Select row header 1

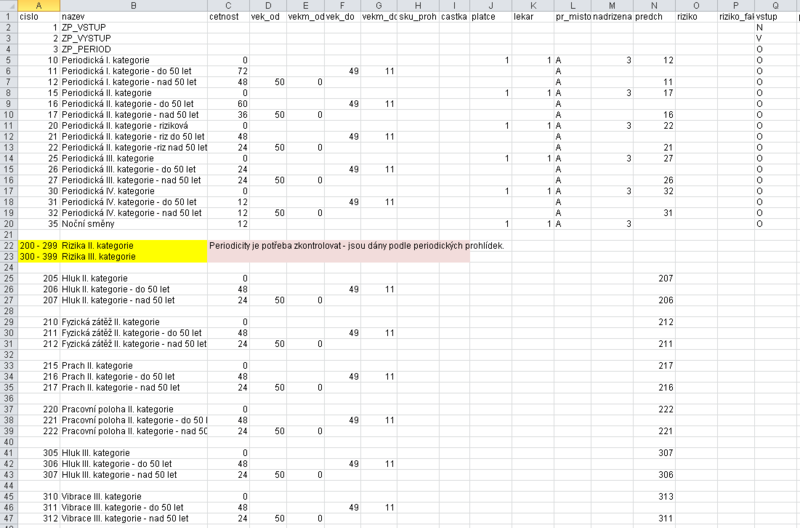click(x=9, y=17)
